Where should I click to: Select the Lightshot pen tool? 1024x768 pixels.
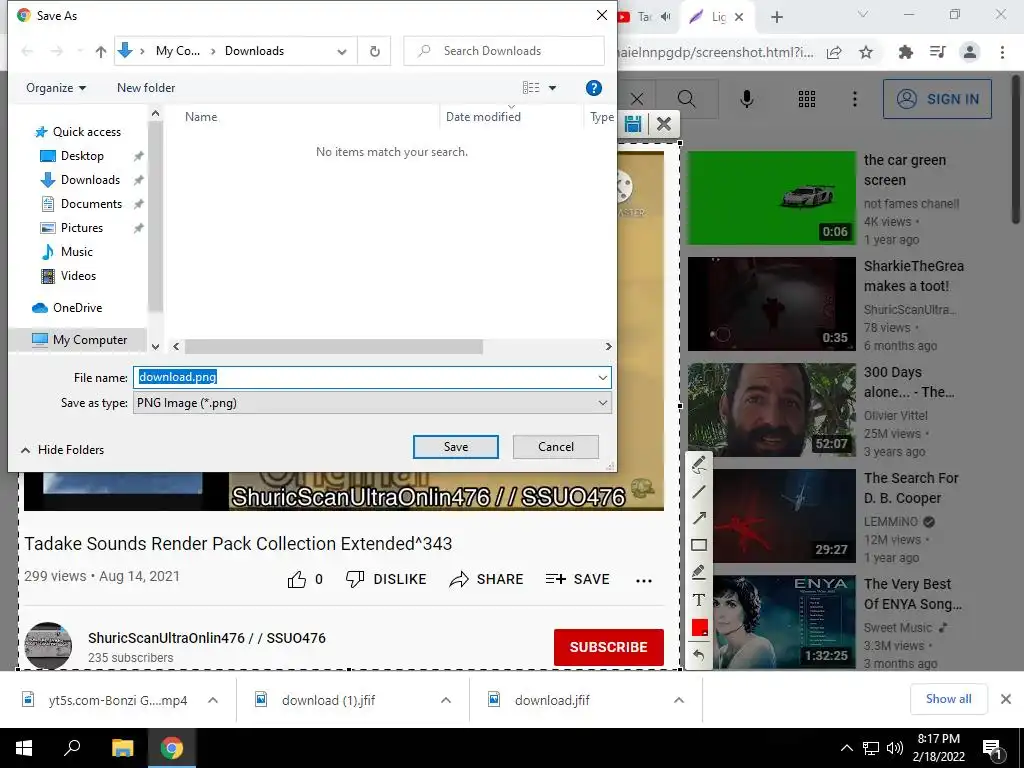coord(699,465)
